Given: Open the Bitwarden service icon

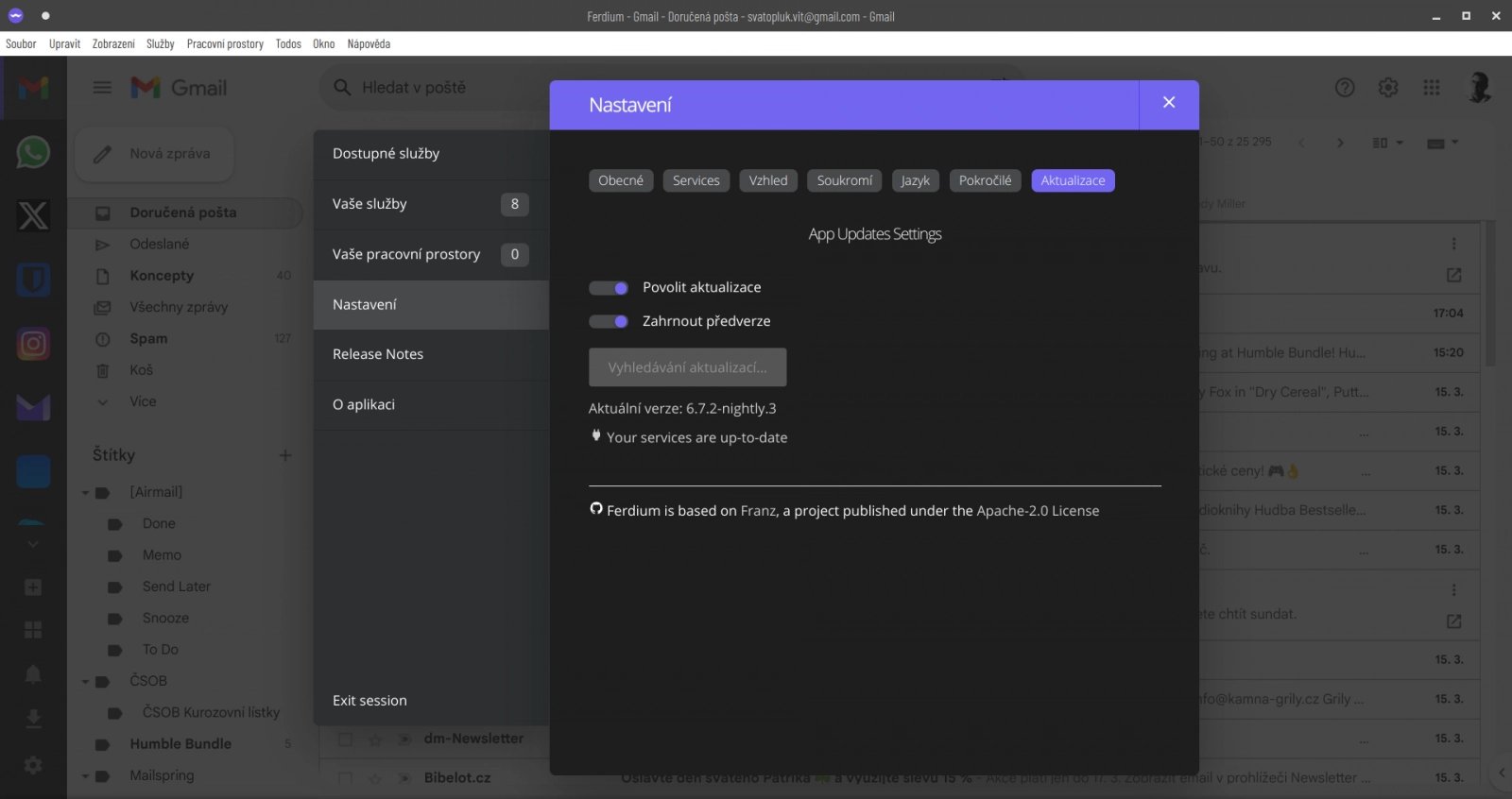Looking at the screenshot, I should pyautogui.click(x=33, y=280).
